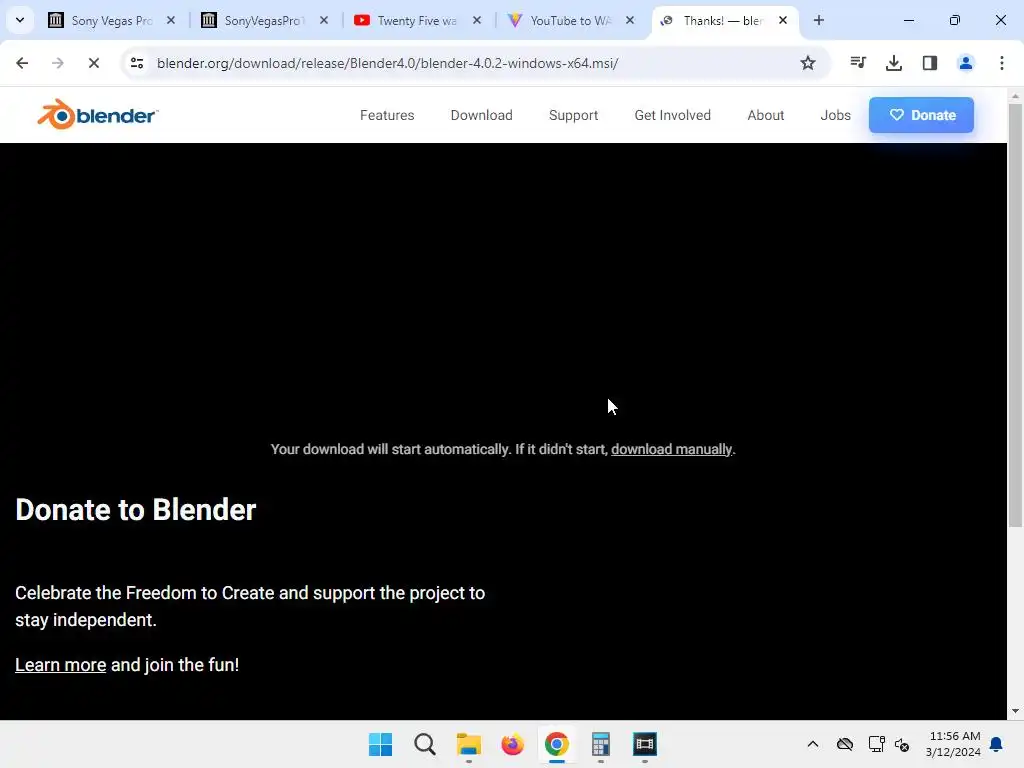This screenshot has width=1024, height=768.
Task: Click the muted volume tray icon
Action: pyautogui.click(x=902, y=744)
